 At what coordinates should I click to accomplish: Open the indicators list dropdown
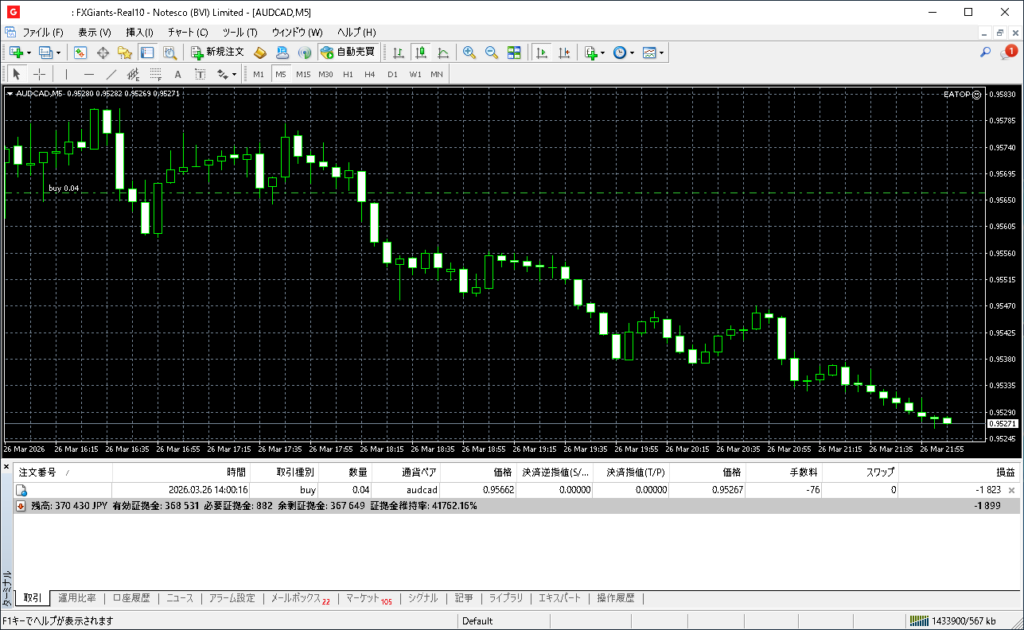602,52
